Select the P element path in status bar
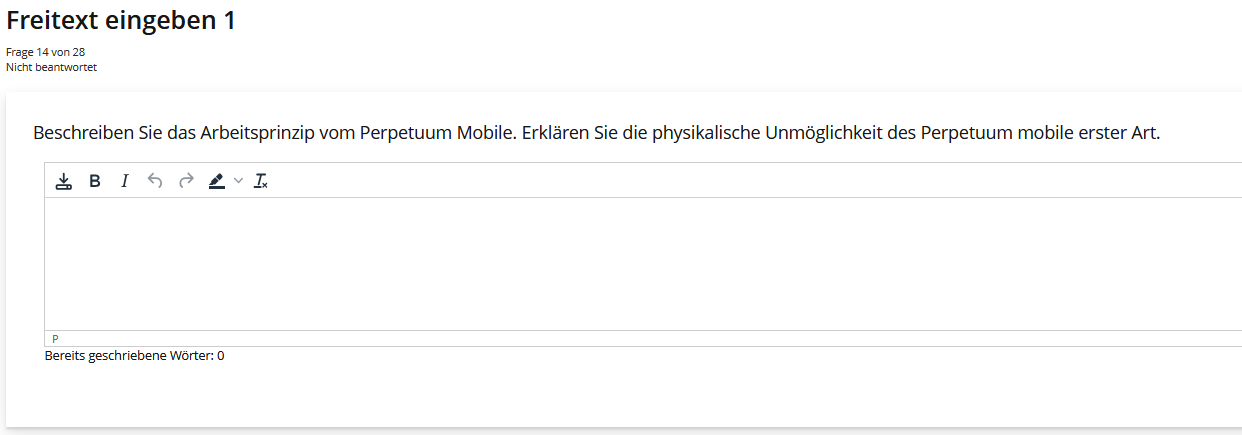The width and height of the screenshot is (1242, 435). tap(55, 339)
